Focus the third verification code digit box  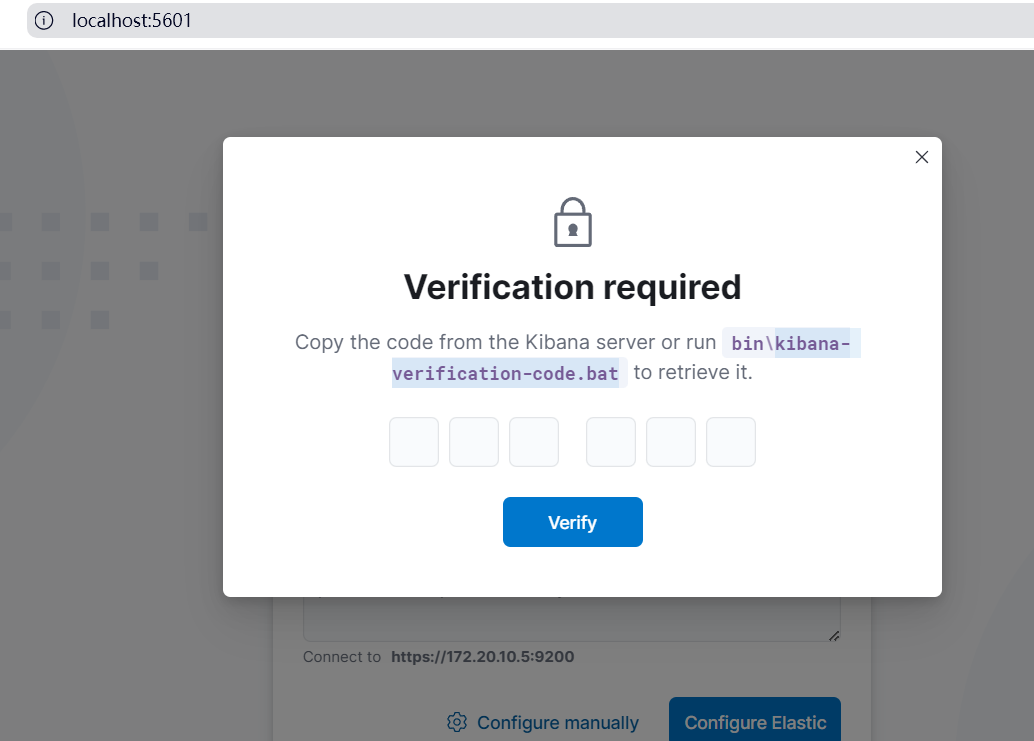point(534,442)
